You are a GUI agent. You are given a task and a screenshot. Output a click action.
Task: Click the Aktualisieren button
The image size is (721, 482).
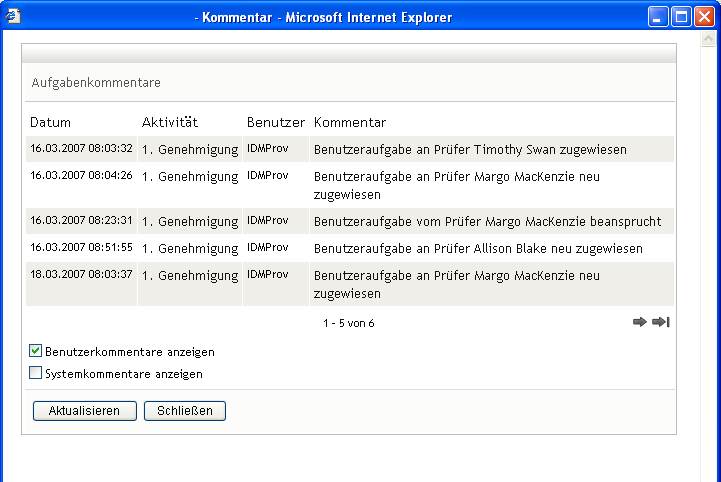pos(85,411)
